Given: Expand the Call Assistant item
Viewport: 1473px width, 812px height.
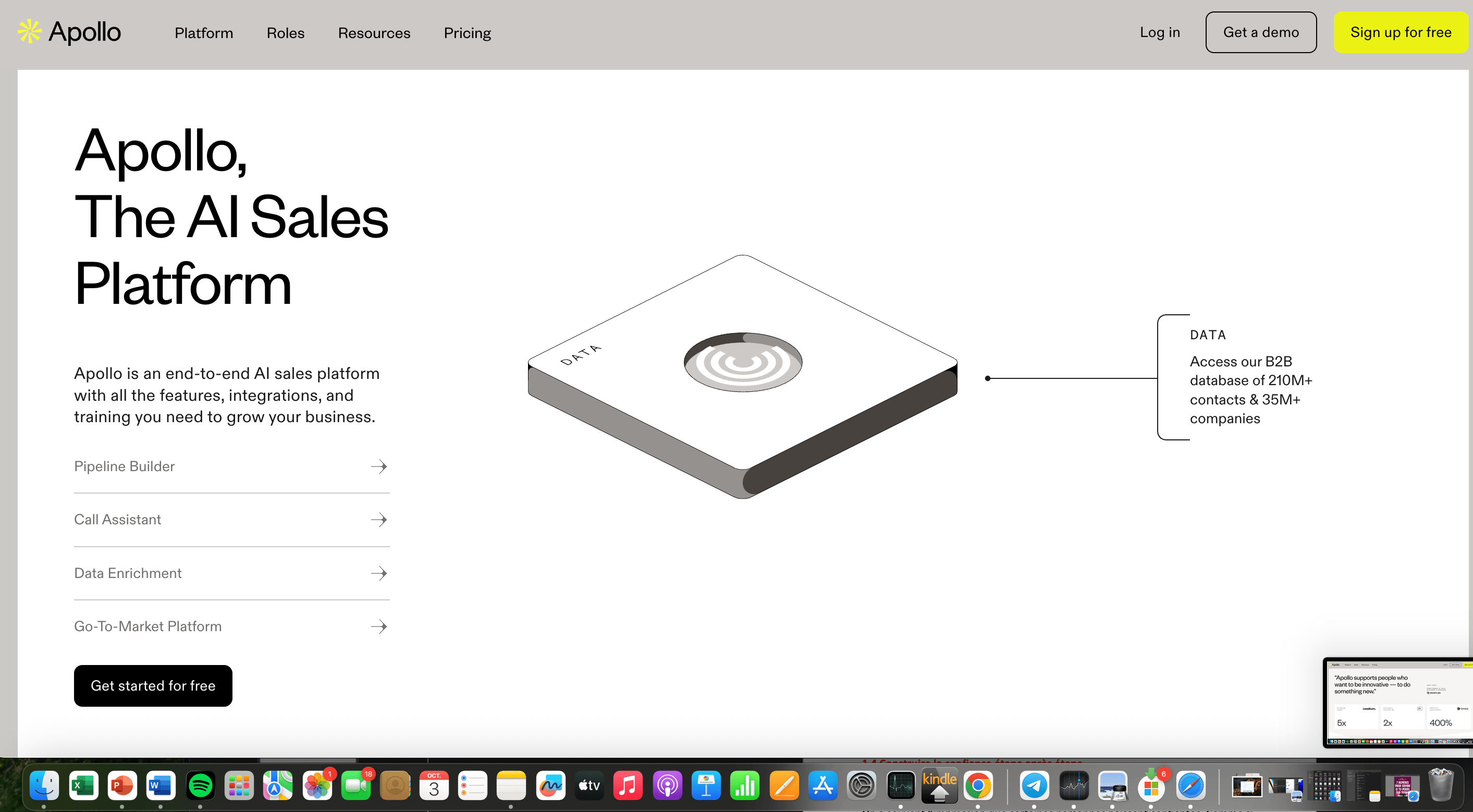Looking at the screenshot, I should (x=378, y=520).
